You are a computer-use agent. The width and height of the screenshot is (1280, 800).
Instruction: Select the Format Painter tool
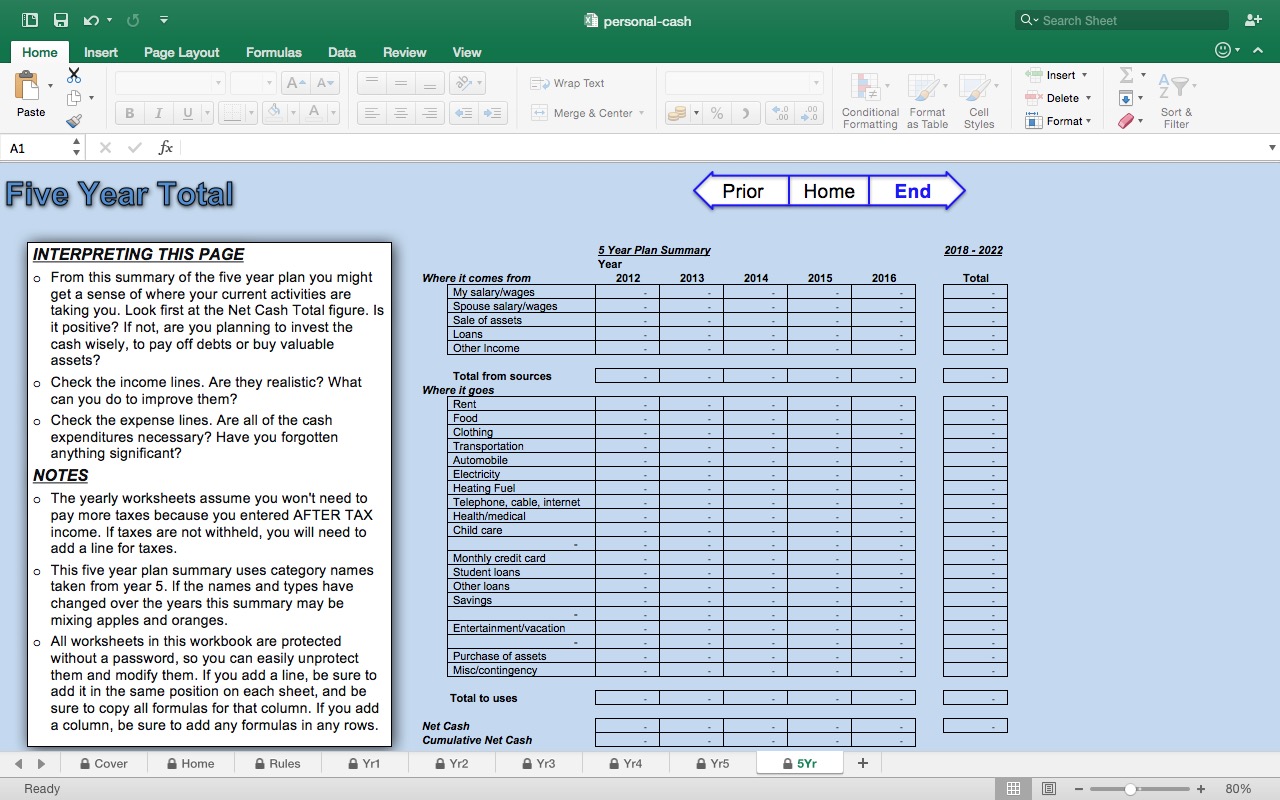pyautogui.click(x=74, y=120)
